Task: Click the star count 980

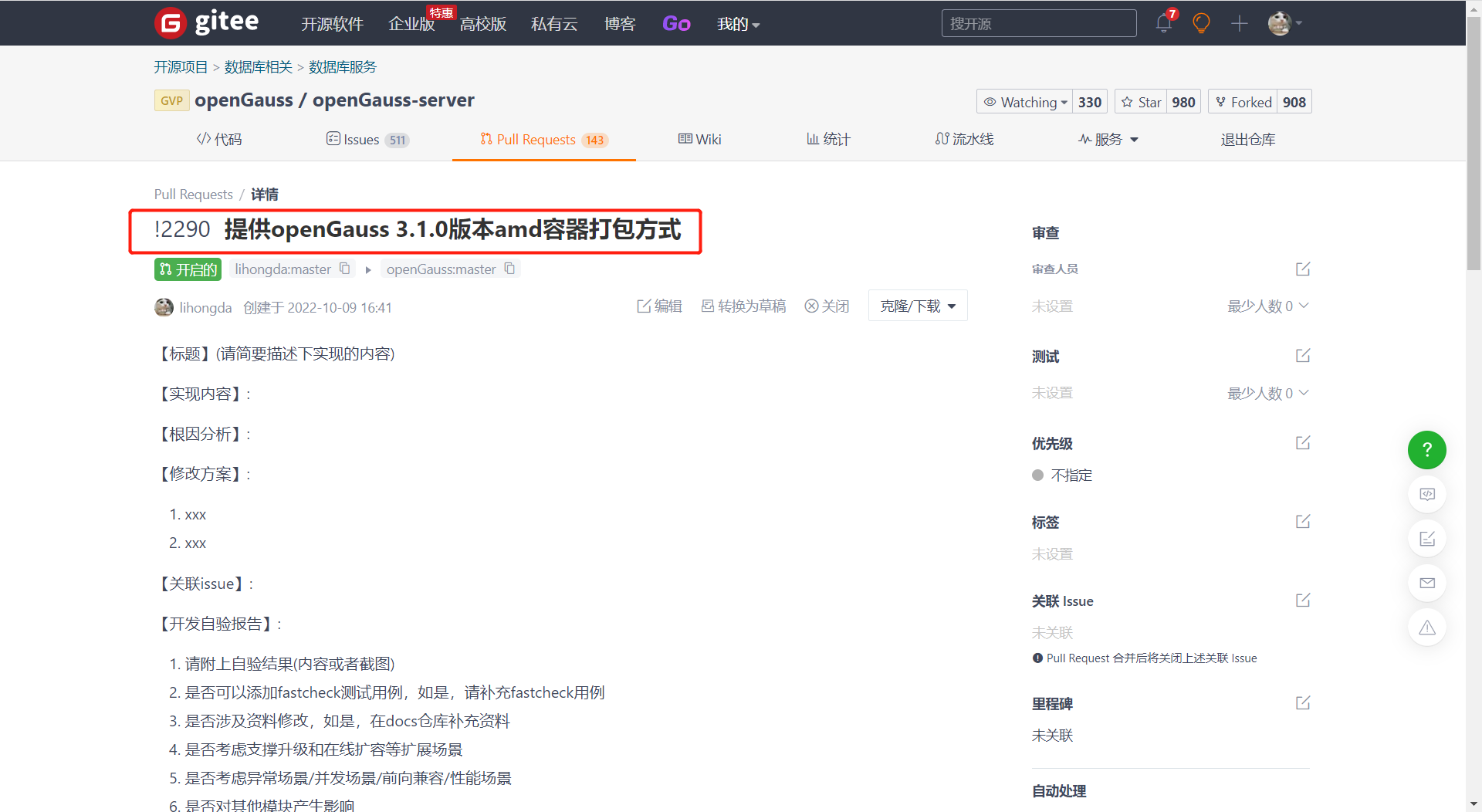Action: (1183, 102)
